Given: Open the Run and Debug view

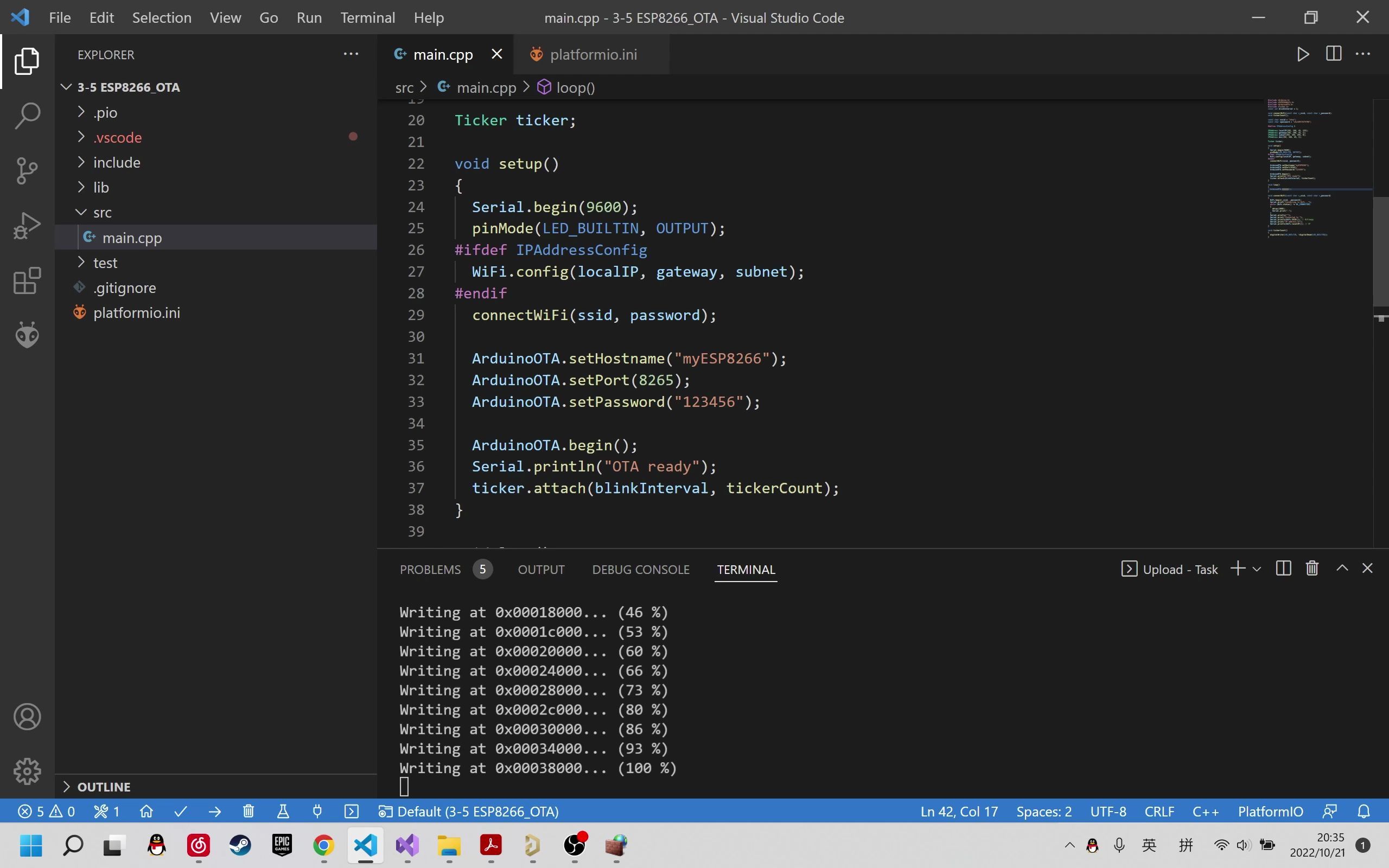Looking at the screenshot, I should [x=27, y=226].
